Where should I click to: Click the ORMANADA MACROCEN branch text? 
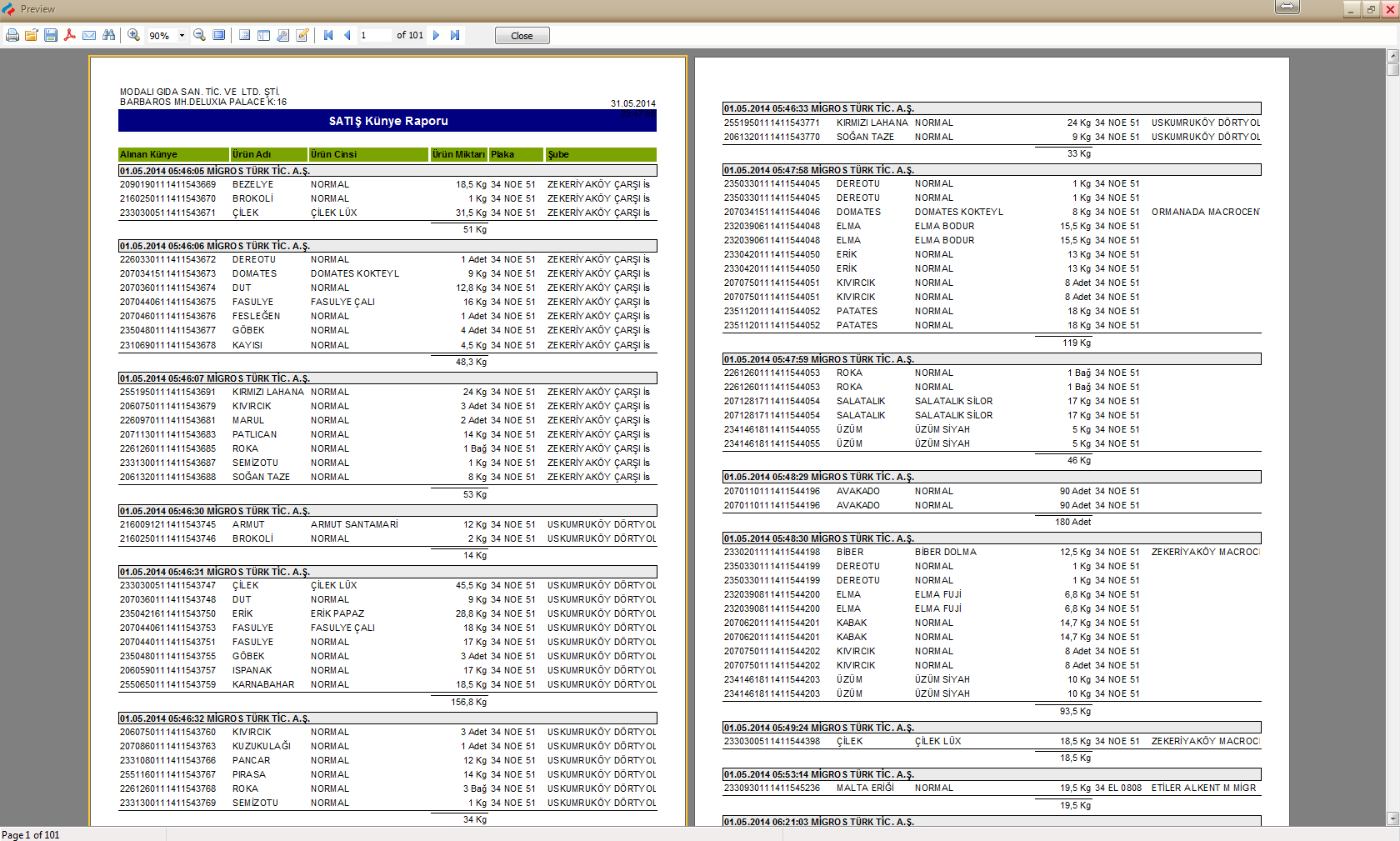pyautogui.click(x=1206, y=212)
